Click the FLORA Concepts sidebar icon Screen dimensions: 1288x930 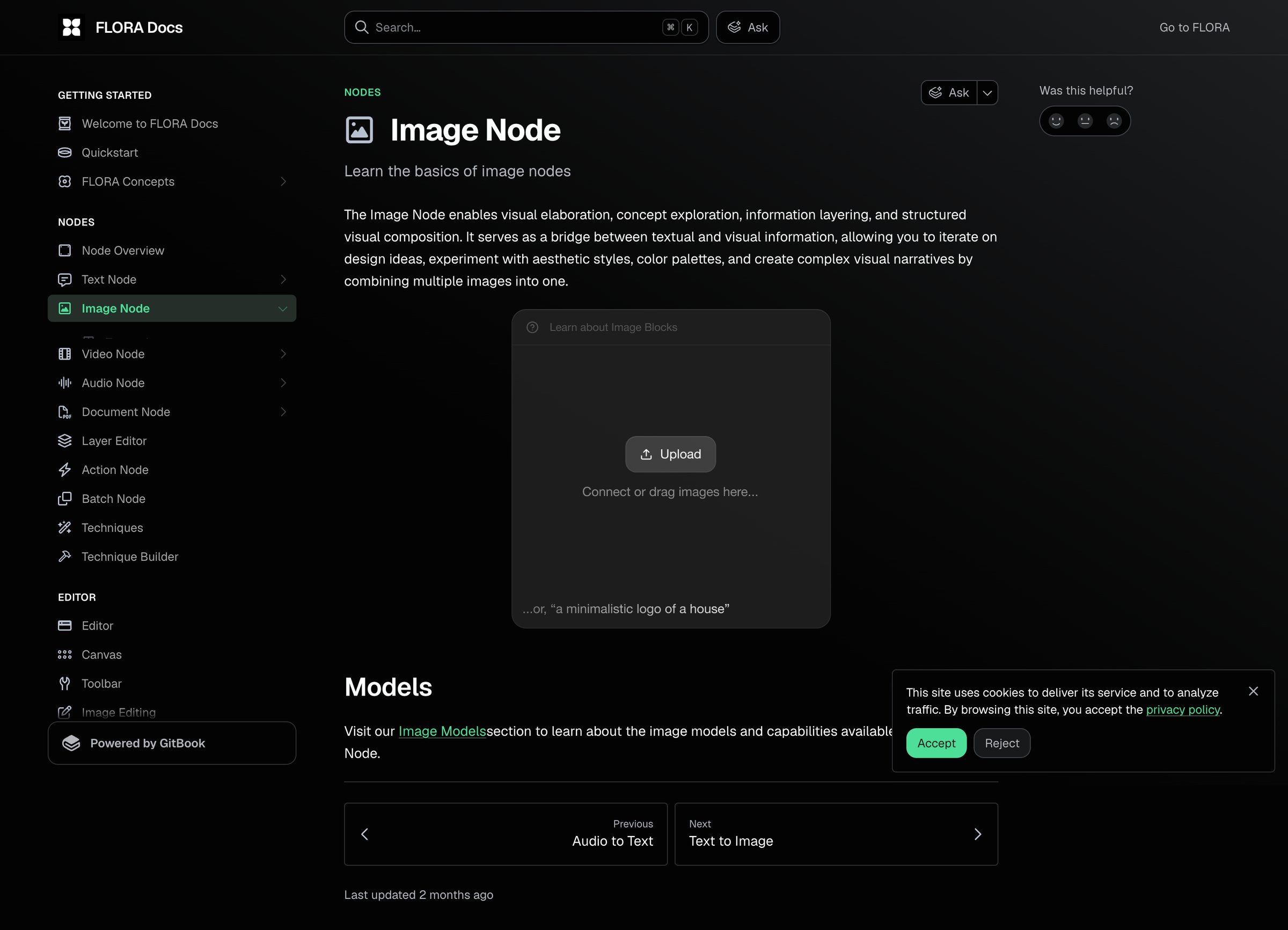click(x=65, y=181)
